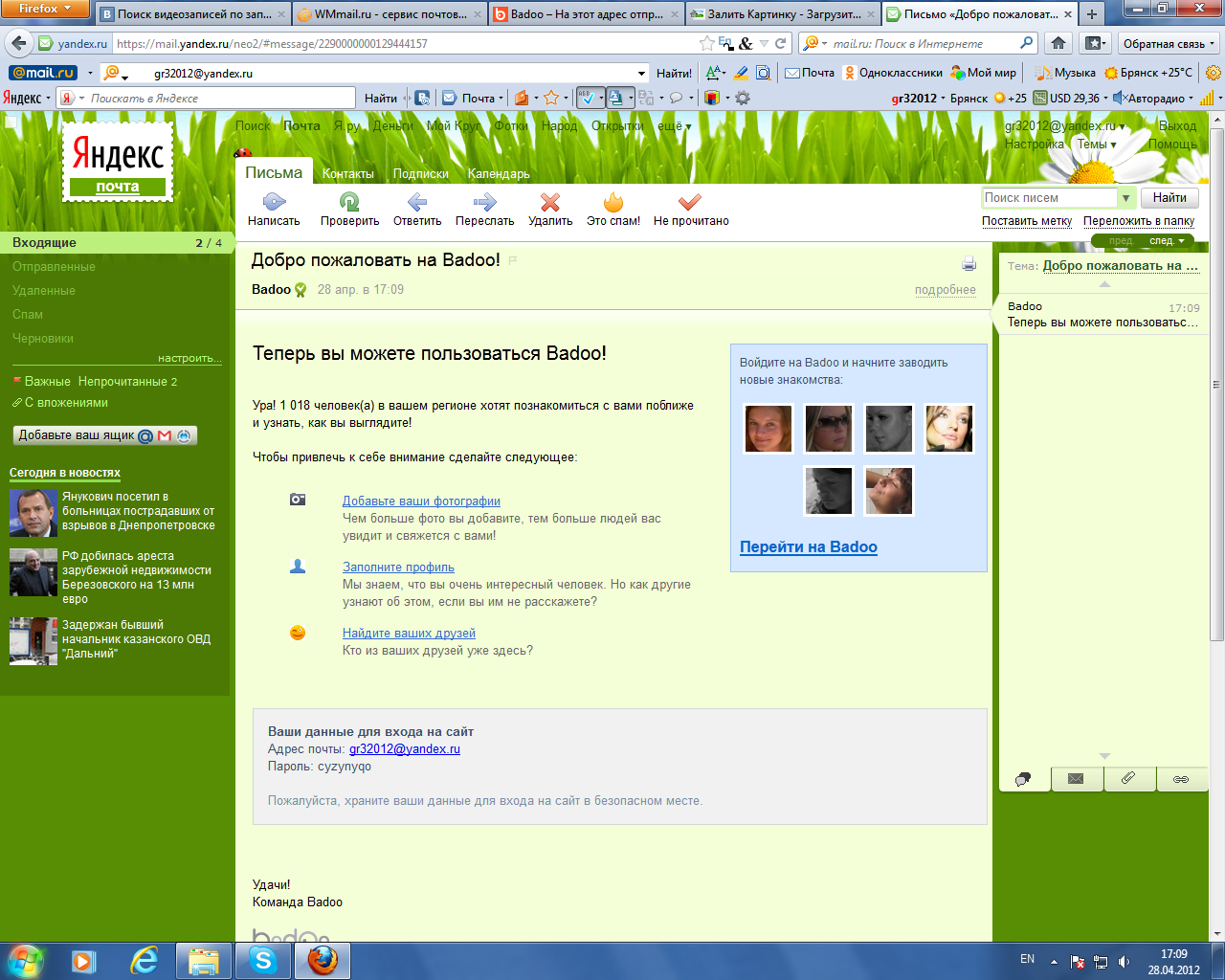
Task: Mark letter as Не прочитано
Action: coord(690,202)
